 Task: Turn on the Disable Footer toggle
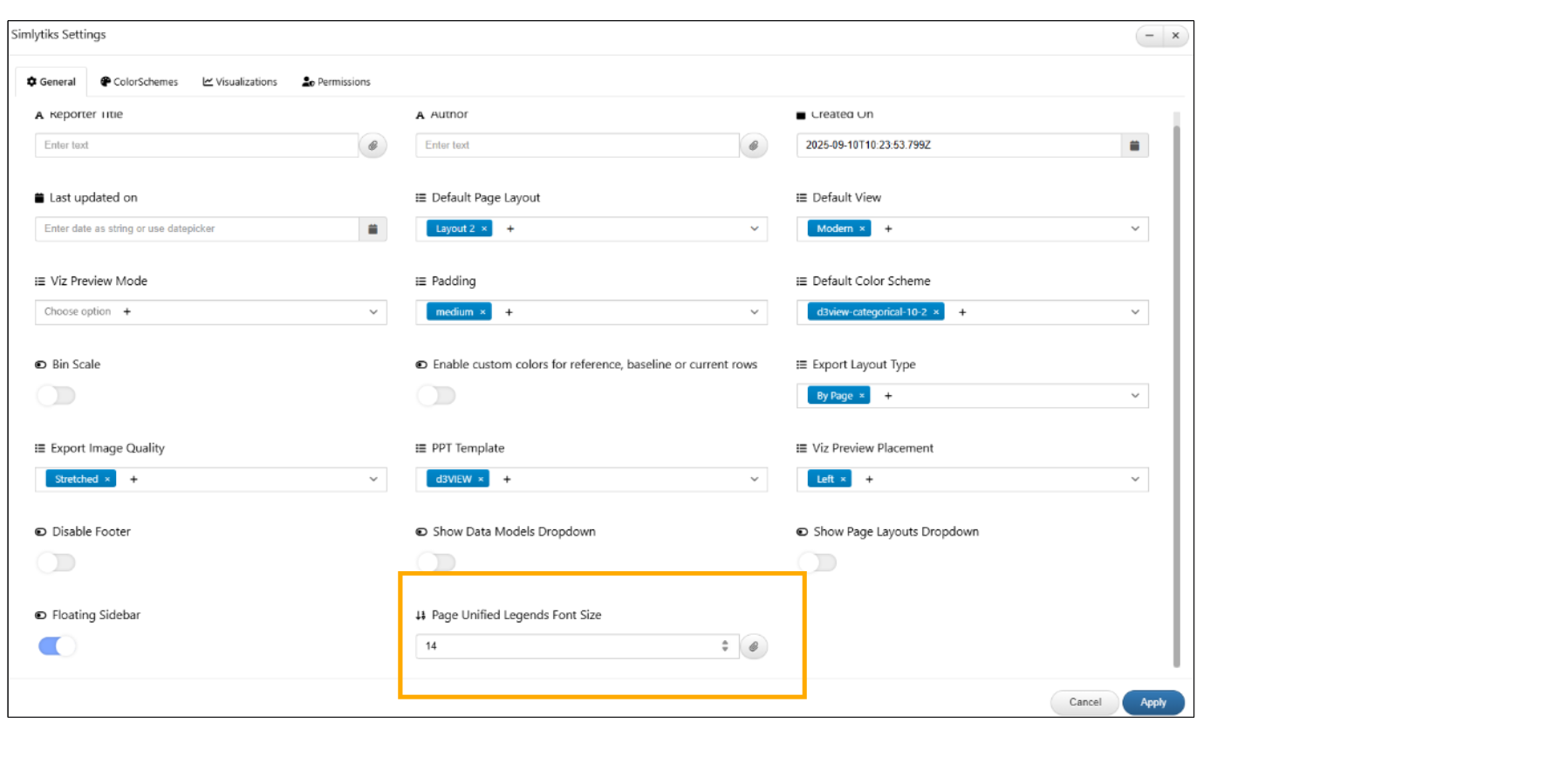coord(57,563)
